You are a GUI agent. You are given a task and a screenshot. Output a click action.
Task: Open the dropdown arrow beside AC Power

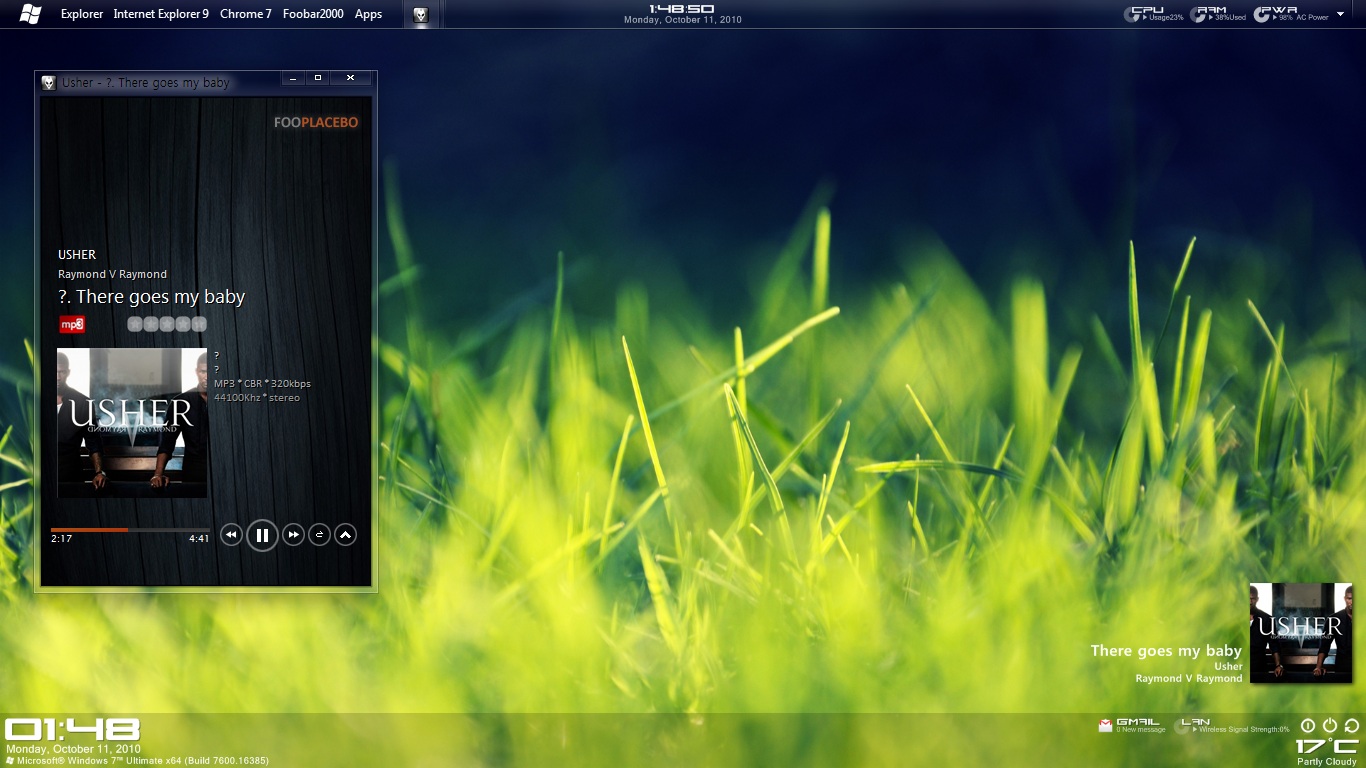pos(1340,16)
